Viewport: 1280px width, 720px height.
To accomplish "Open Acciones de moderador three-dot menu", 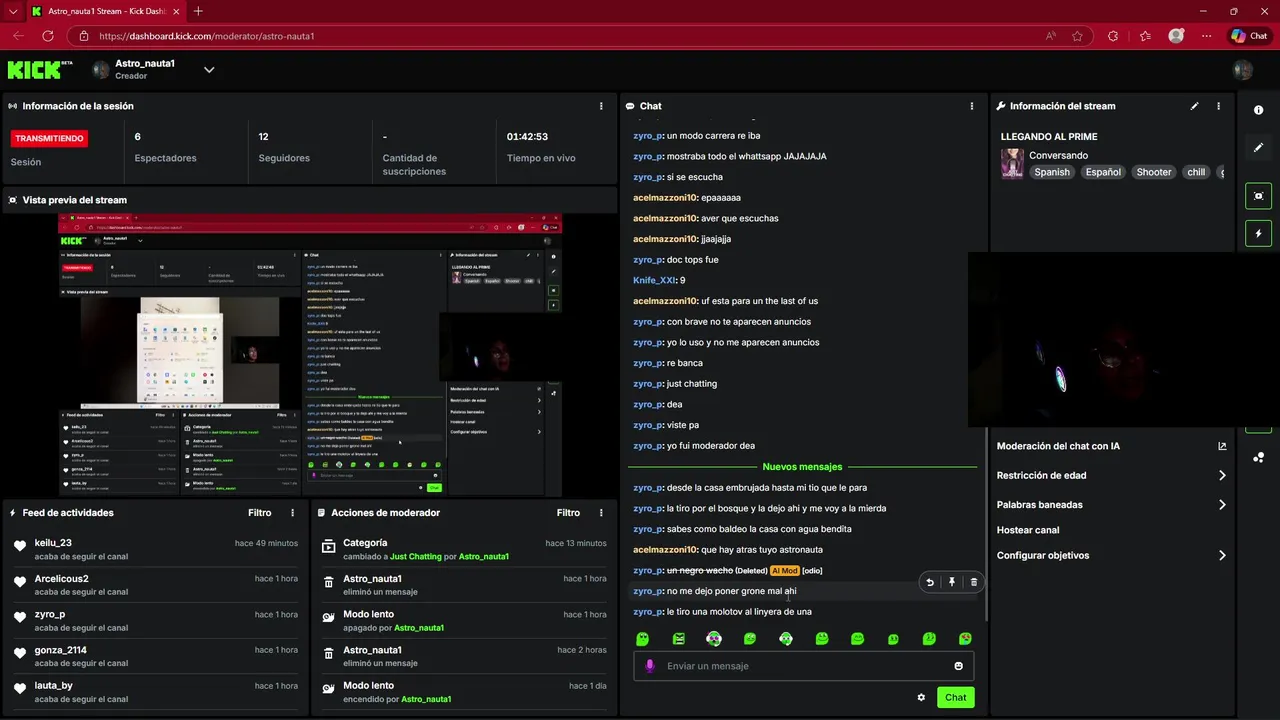I will coord(601,513).
